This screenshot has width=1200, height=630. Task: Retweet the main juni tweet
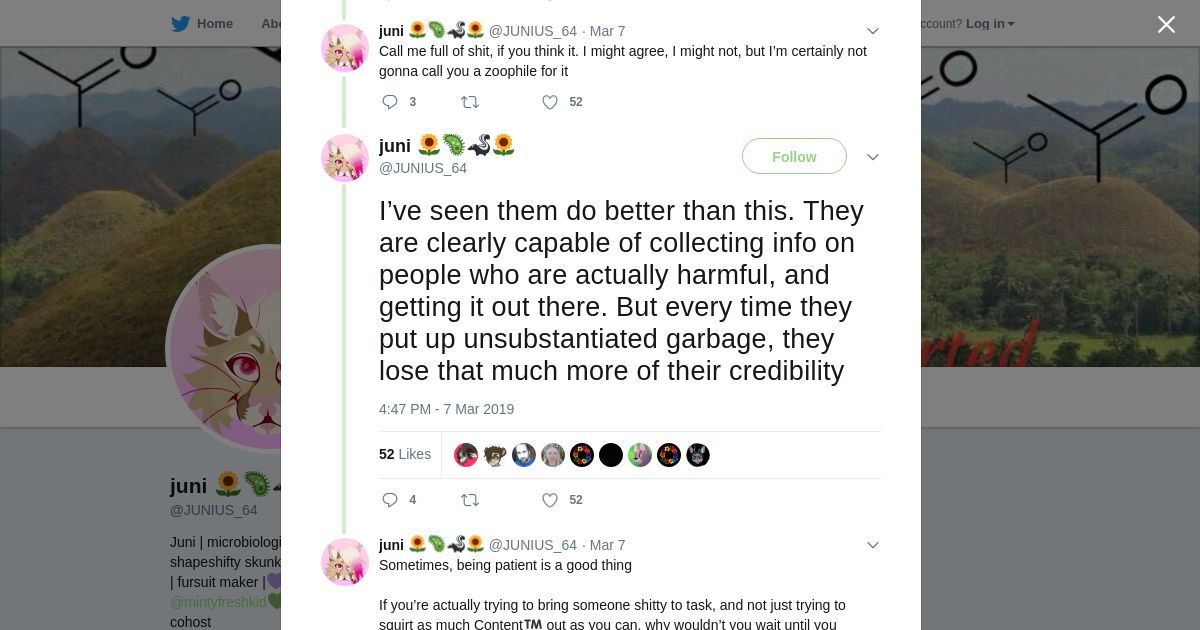point(469,500)
